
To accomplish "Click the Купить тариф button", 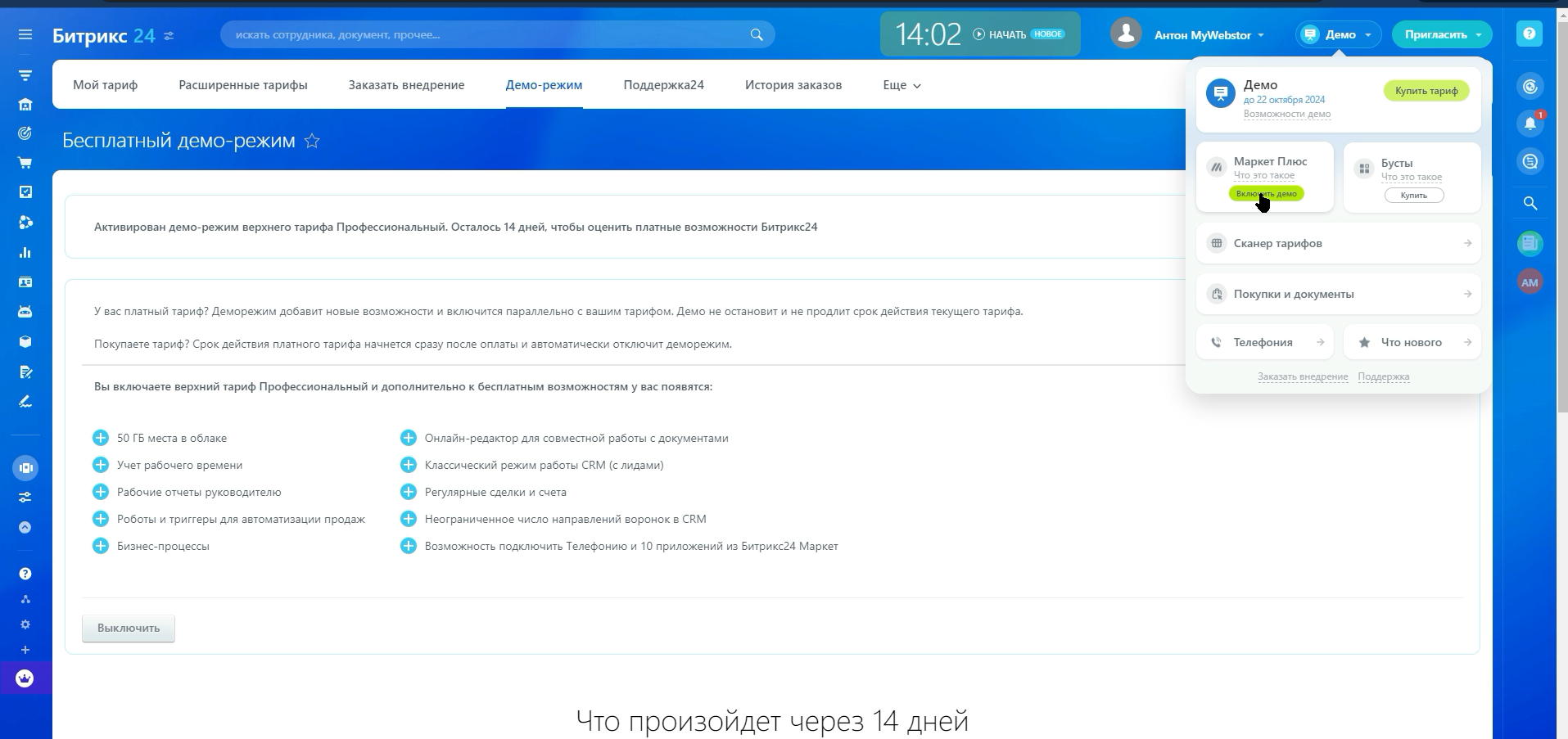I will point(1426,91).
